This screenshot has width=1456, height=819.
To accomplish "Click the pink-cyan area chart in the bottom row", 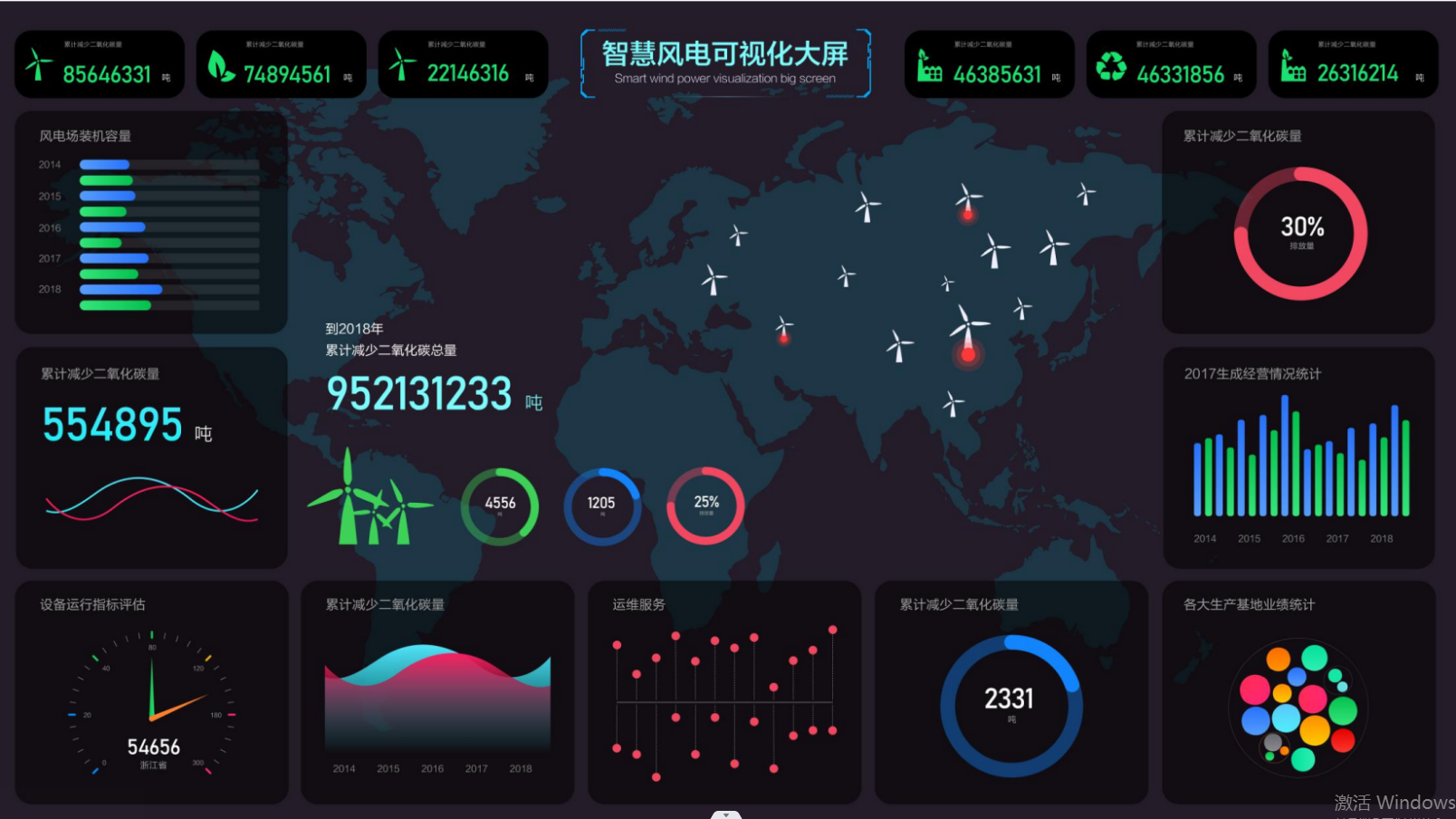I will [437, 697].
